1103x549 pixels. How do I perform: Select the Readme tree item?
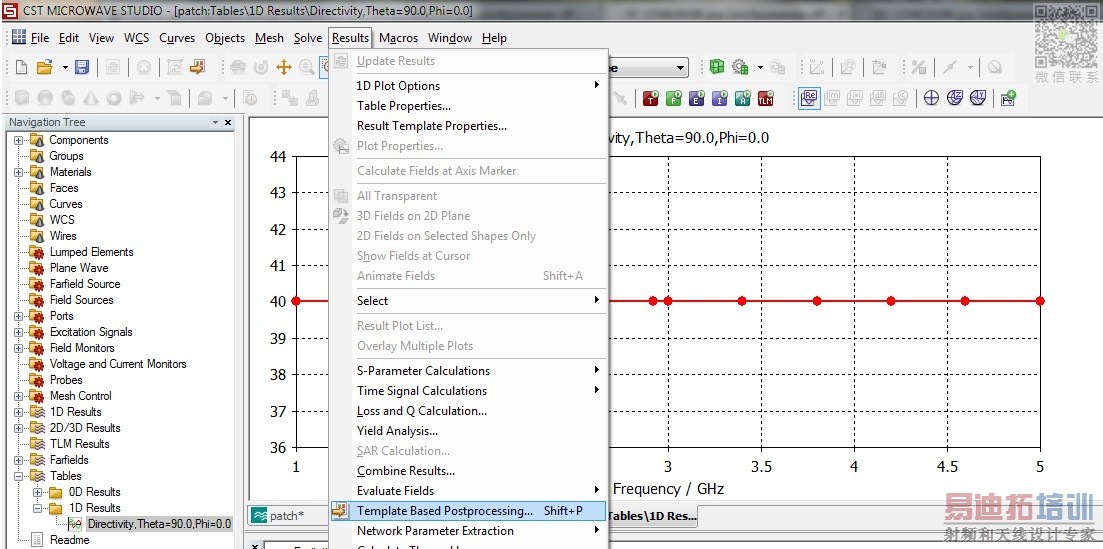coord(69,540)
